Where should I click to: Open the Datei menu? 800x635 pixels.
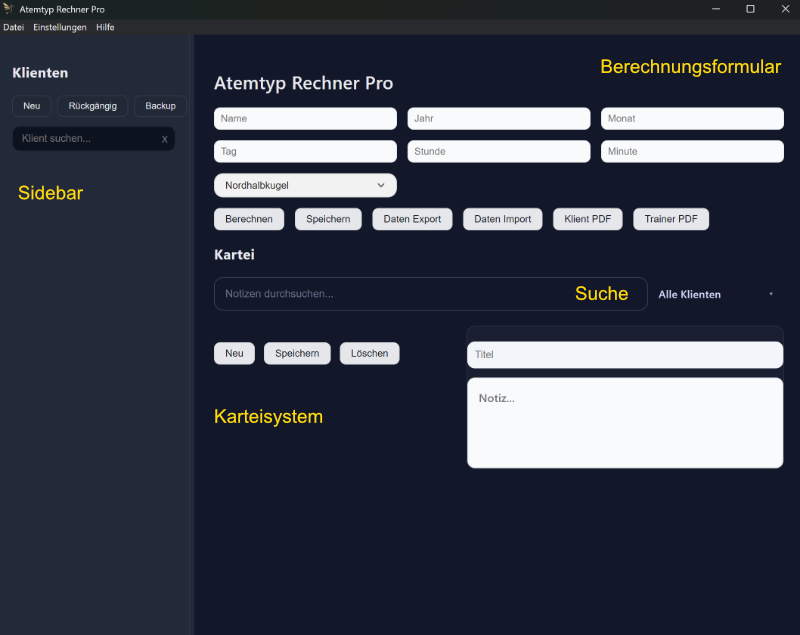pos(14,28)
